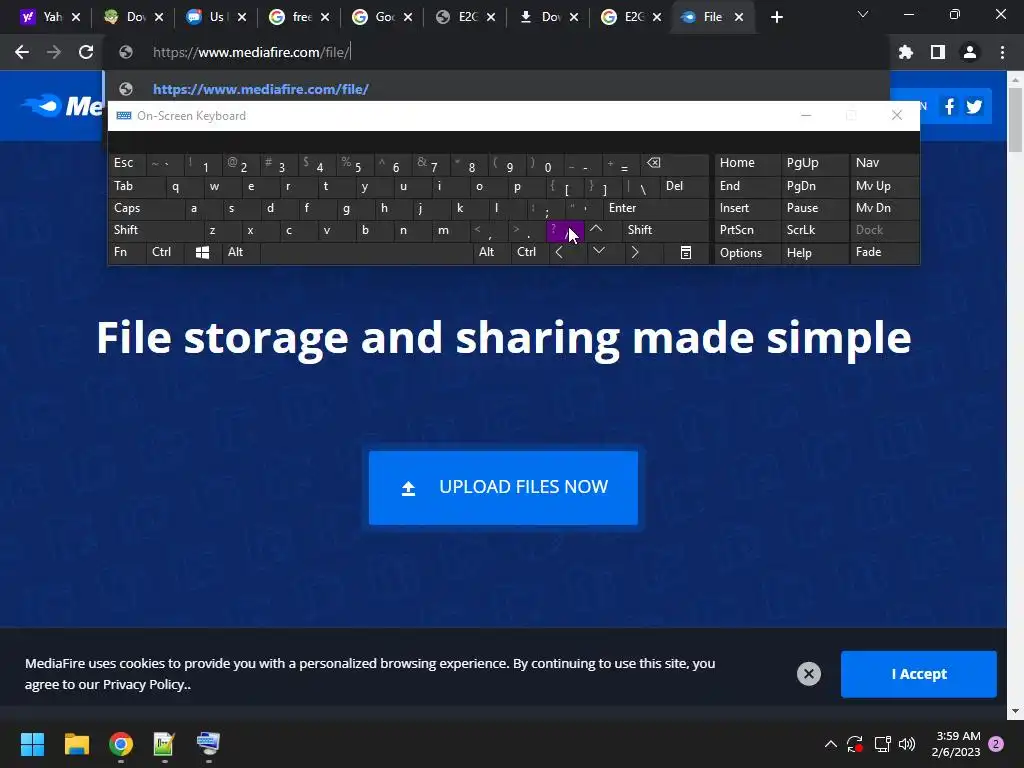Open MediaFire's Twitter page icon
Viewport: 1024px width, 768px height.
(974, 106)
